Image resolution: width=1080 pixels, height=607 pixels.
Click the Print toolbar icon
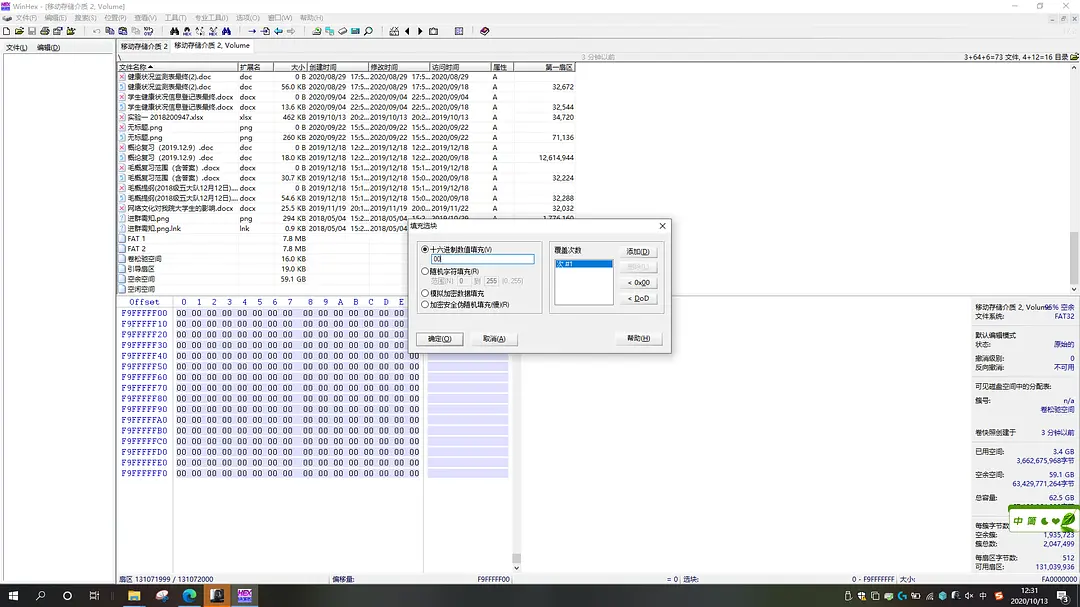point(45,31)
